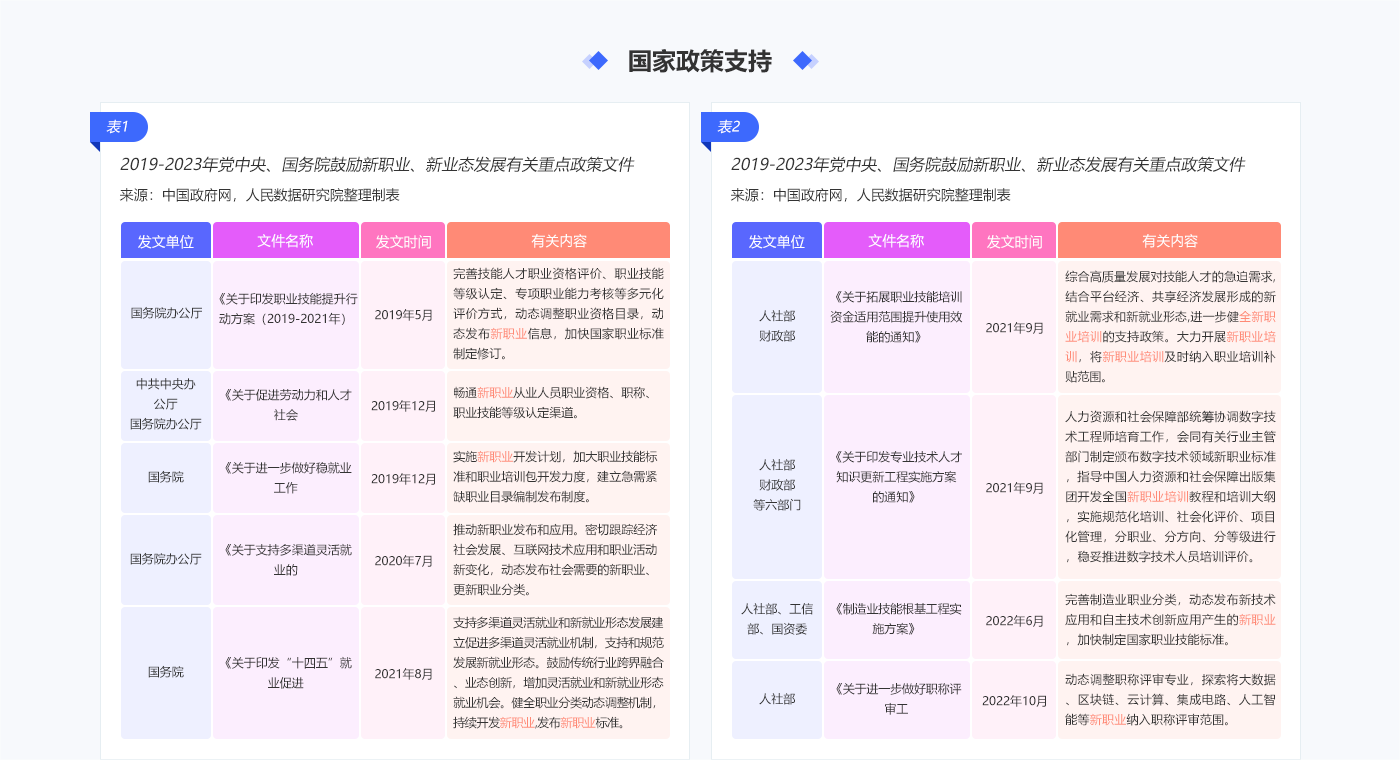Select the 人社部 财政部 等六部门 cell
The height and width of the screenshot is (760, 1400).
[x=777, y=486]
